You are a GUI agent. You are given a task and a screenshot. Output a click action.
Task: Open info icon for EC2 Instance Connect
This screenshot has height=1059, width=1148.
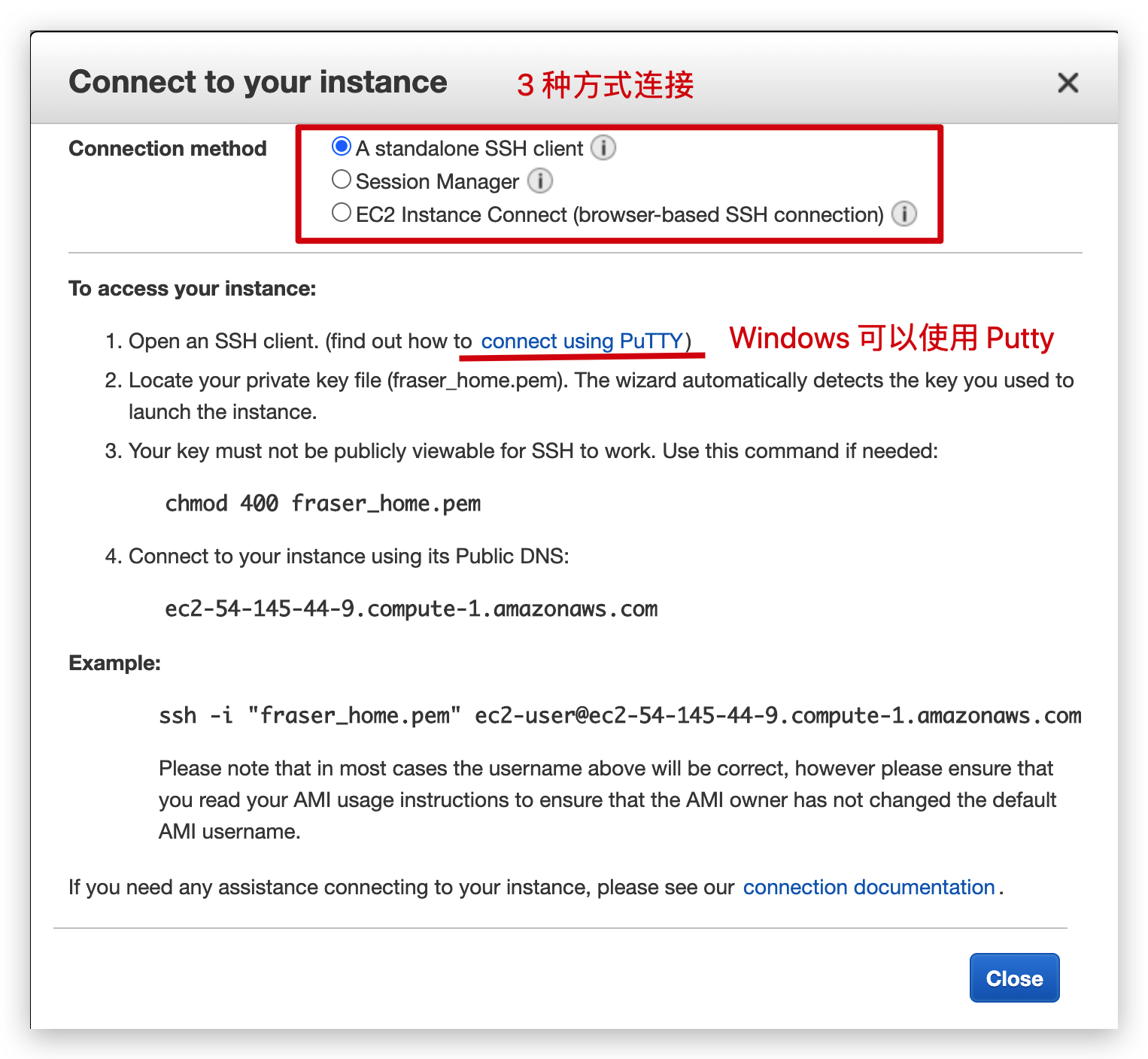tap(904, 214)
